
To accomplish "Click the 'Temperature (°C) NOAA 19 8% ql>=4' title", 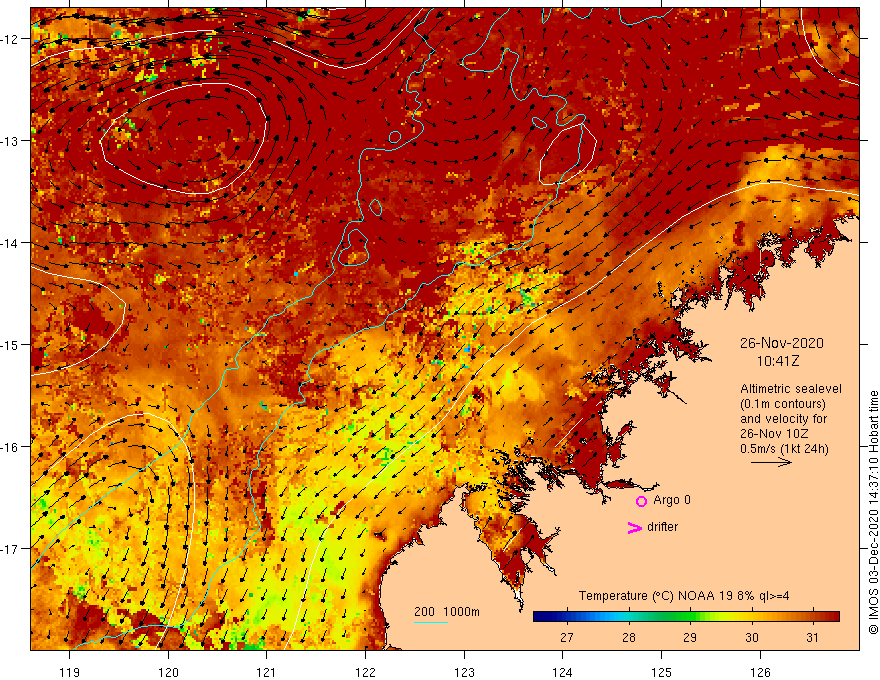I will click(x=684, y=596).
